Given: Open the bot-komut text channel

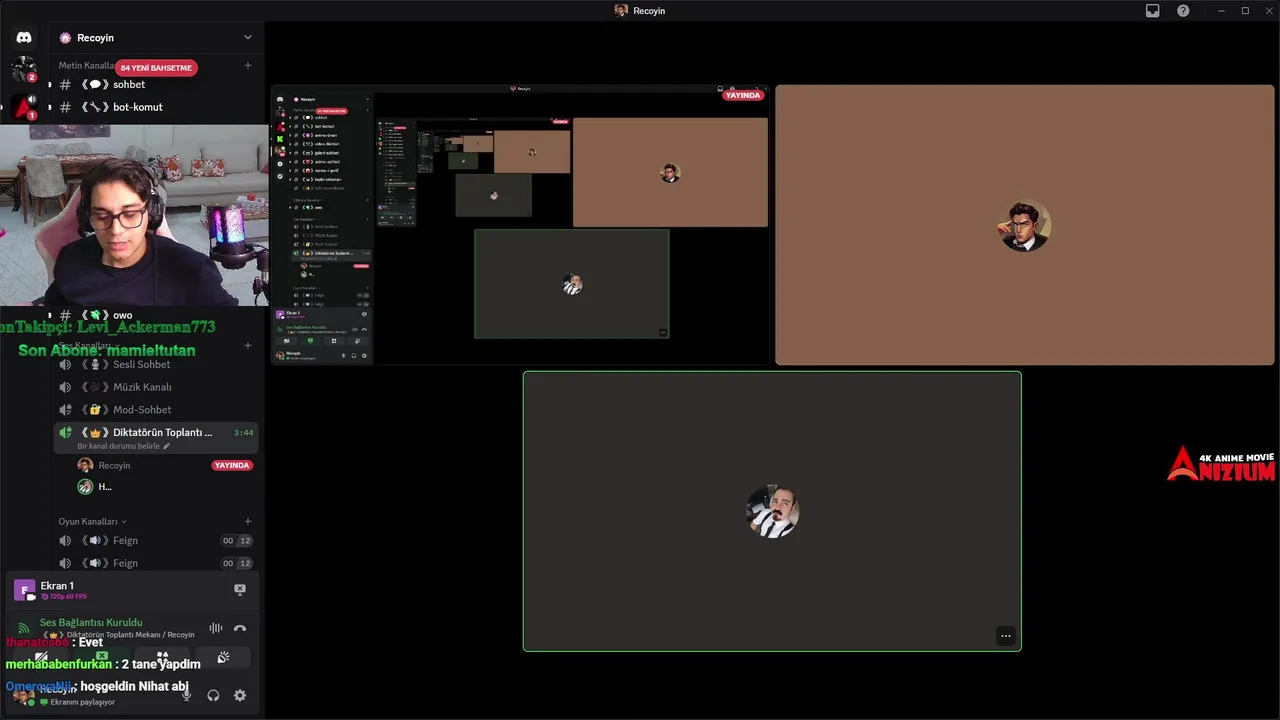Looking at the screenshot, I should [156, 107].
